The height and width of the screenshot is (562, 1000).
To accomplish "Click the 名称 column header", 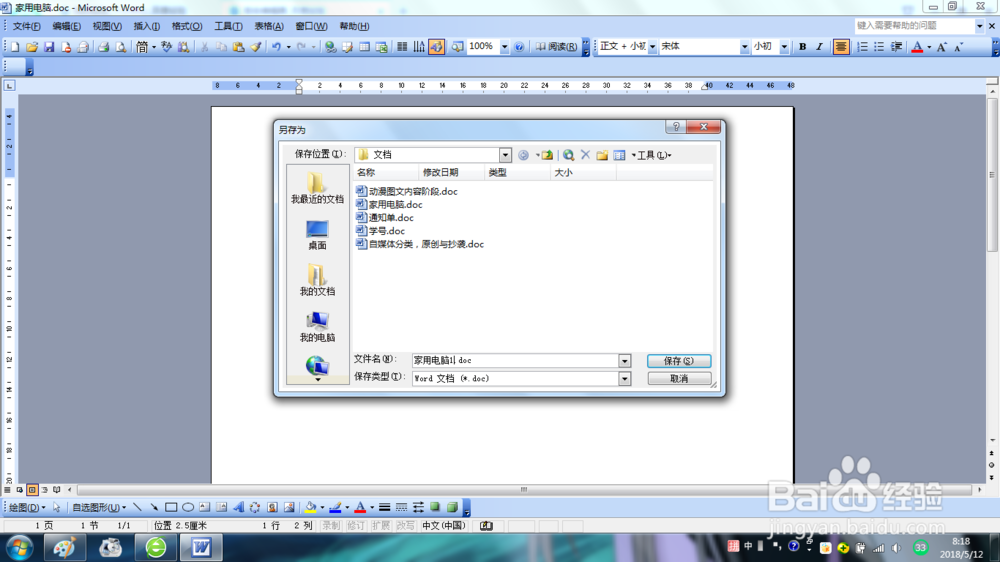I will 385,173.
